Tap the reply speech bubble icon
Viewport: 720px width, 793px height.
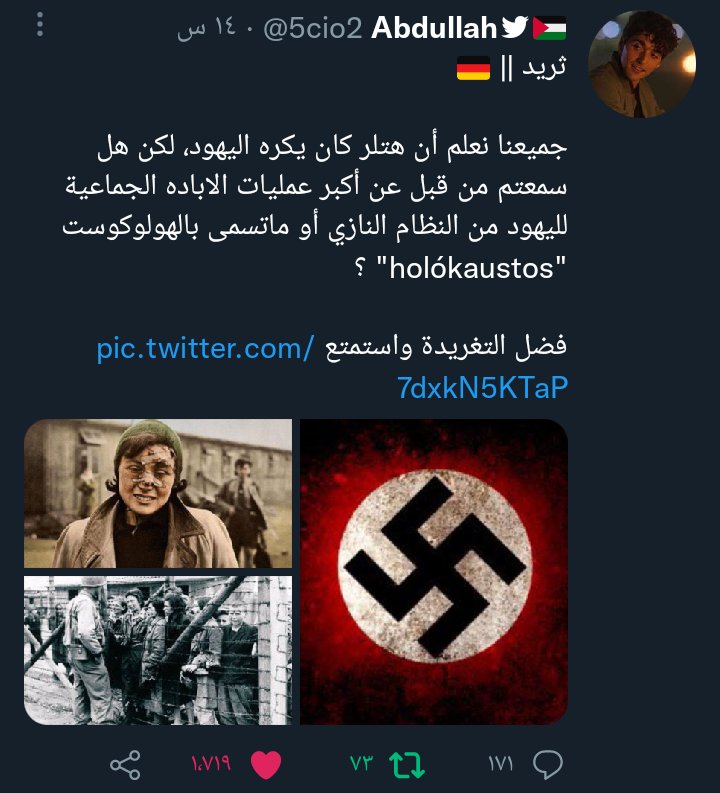pos(548,764)
